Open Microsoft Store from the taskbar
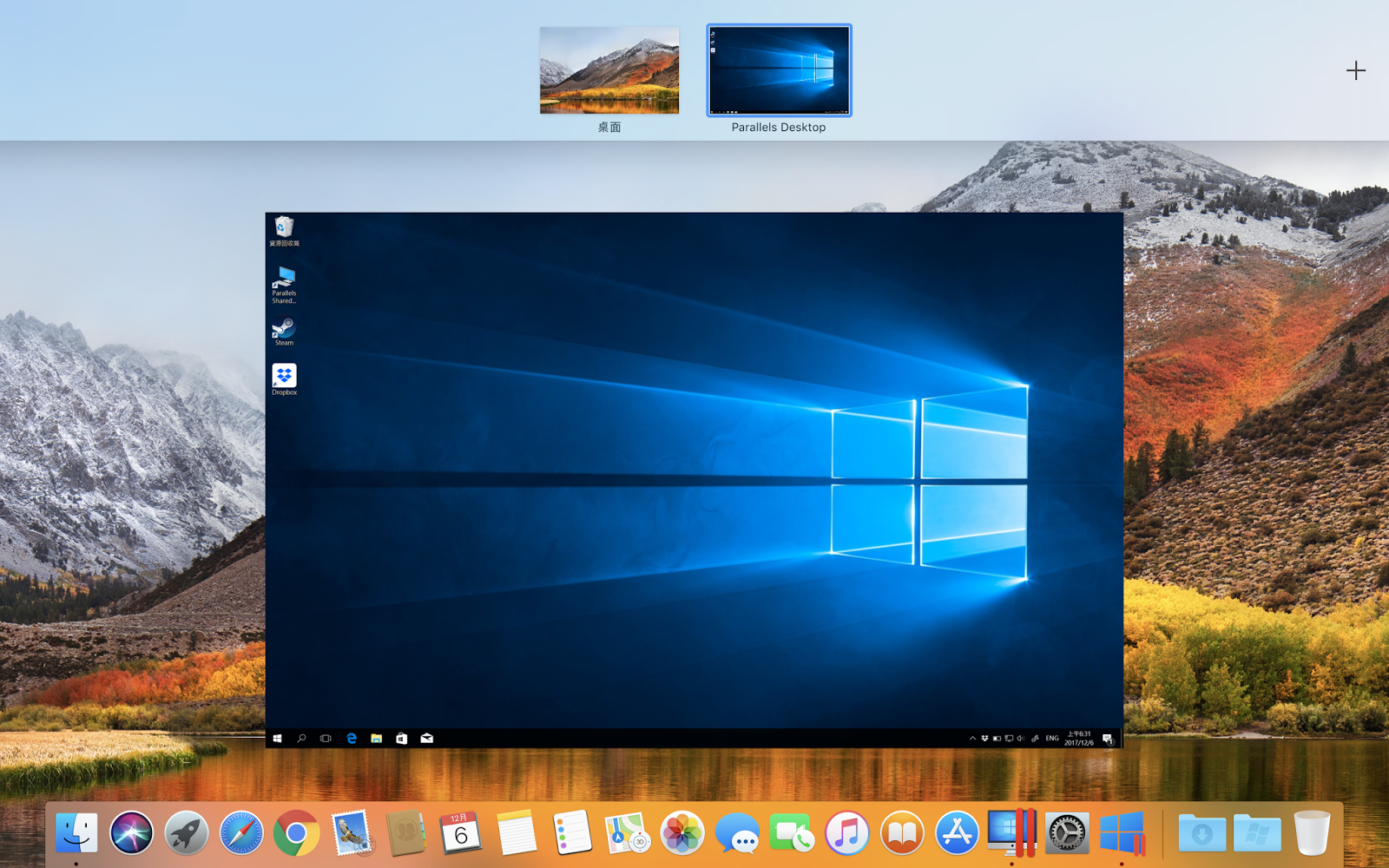1389x868 pixels. click(401, 739)
